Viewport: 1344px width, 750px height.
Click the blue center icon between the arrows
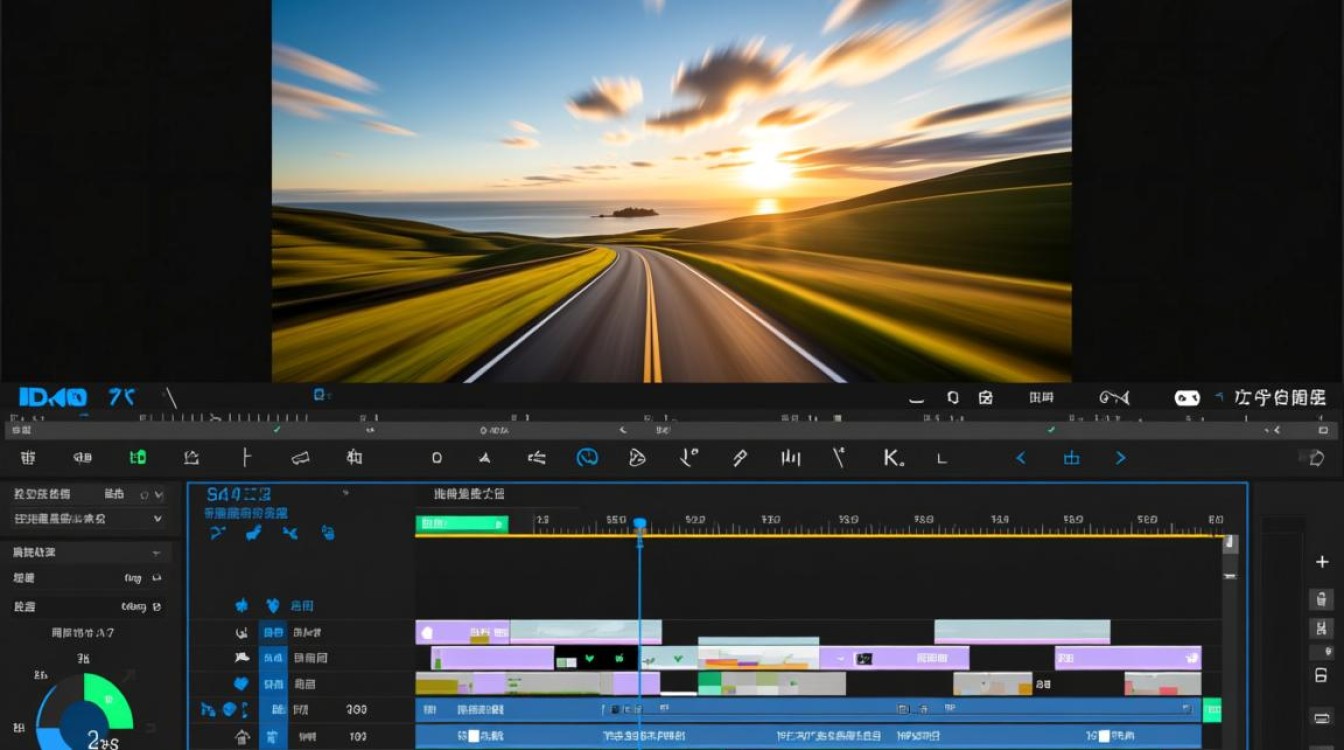point(1071,458)
